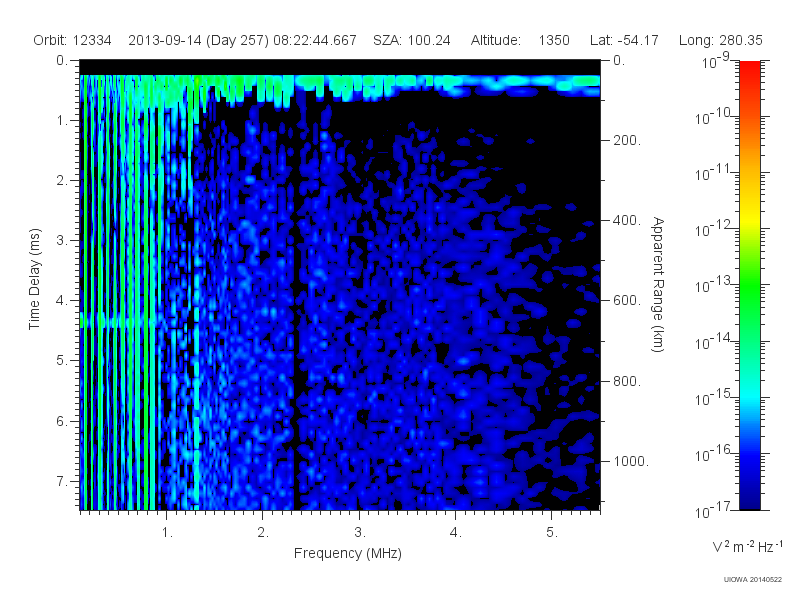
Task: Click the color bar label at exponent -9
Action: [715, 62]
